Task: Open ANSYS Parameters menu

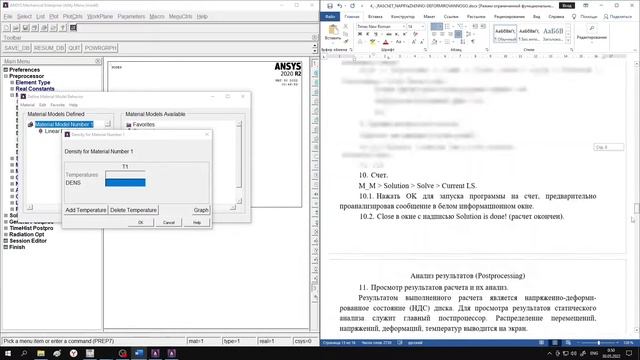Action: click(131, 16)
